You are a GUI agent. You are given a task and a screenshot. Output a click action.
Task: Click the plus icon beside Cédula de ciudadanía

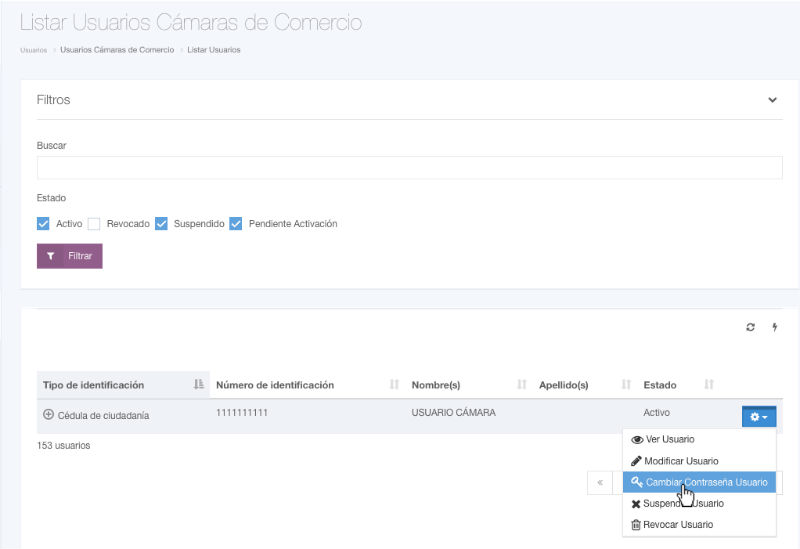click(x=48, y=415)
